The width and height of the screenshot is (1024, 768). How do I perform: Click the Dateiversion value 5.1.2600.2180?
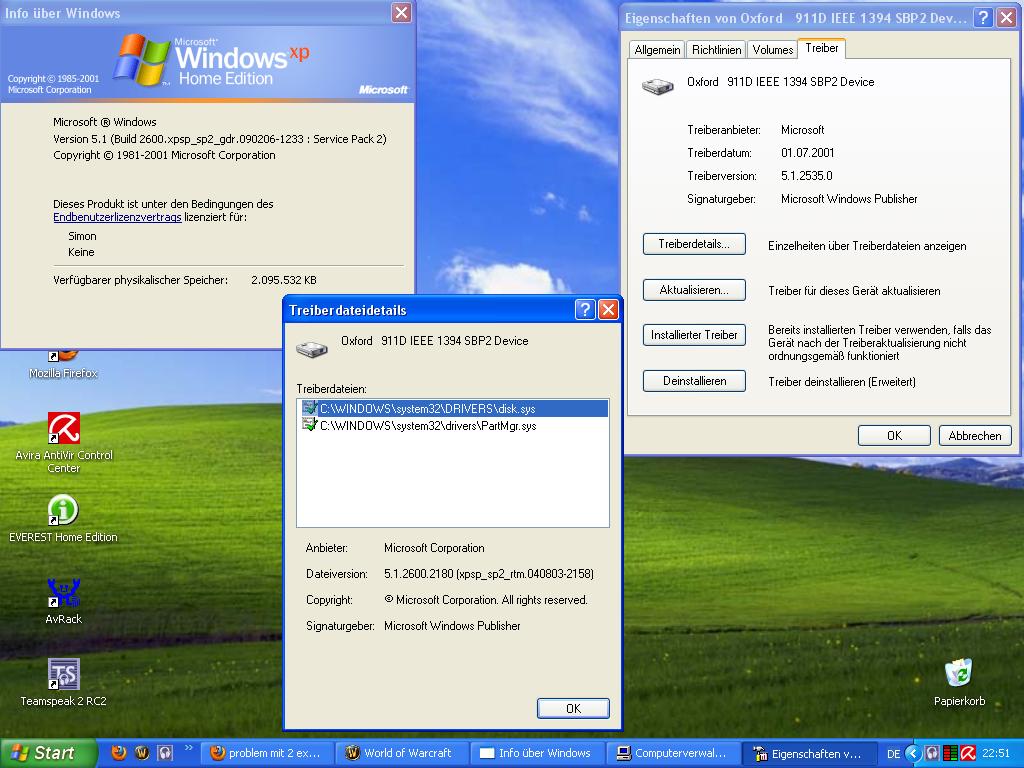coord(488,574)
